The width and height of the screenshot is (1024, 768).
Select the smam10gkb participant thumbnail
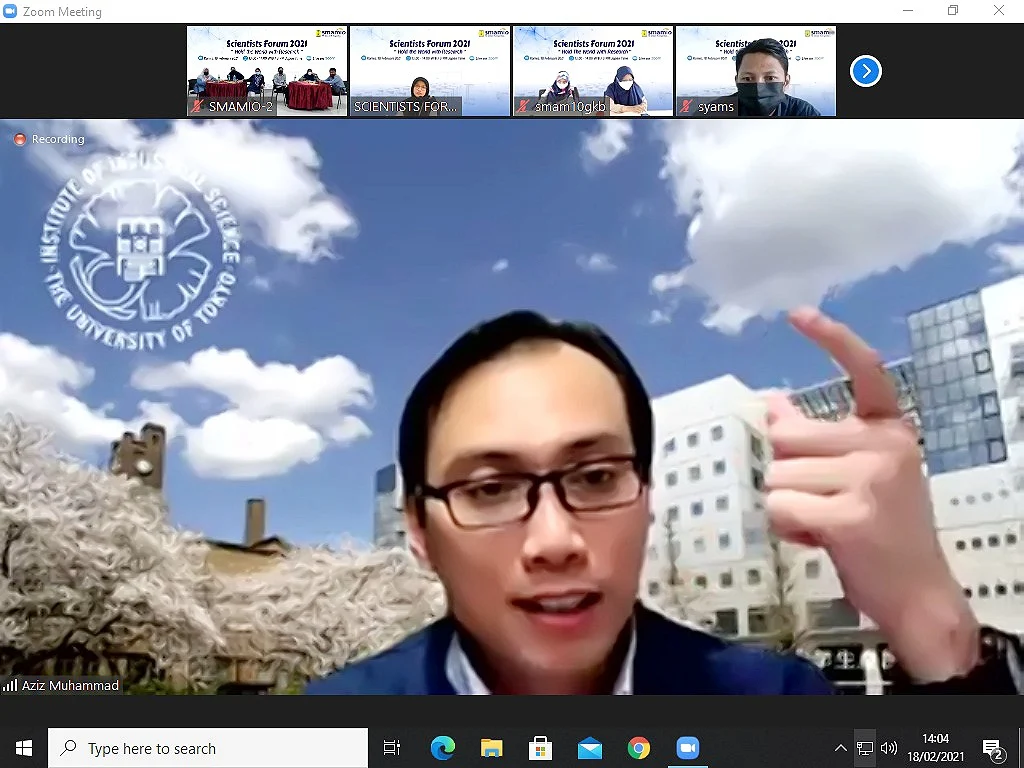click(x=593, y=71)
